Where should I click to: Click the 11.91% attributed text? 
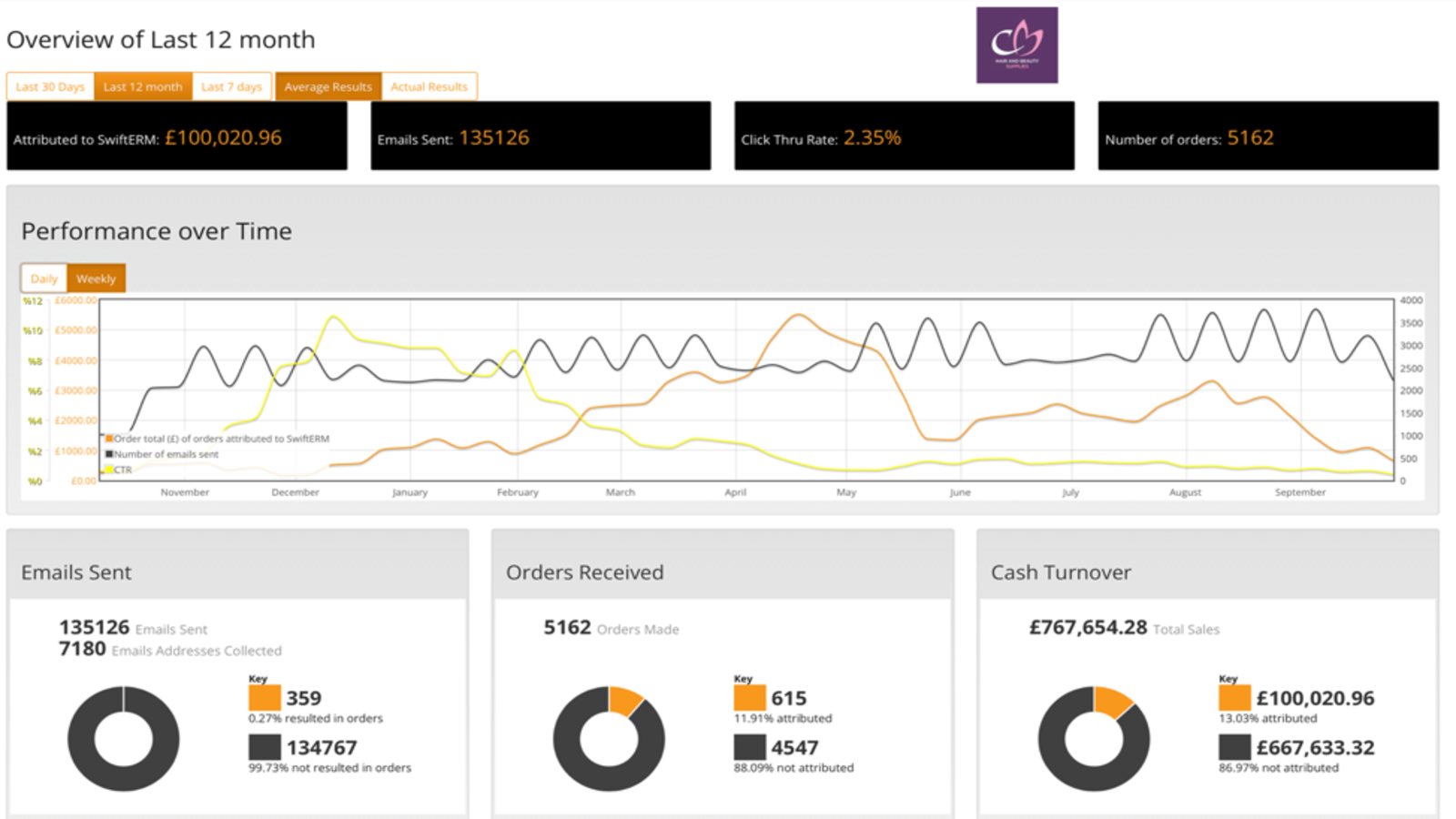(x=783, y=718)
